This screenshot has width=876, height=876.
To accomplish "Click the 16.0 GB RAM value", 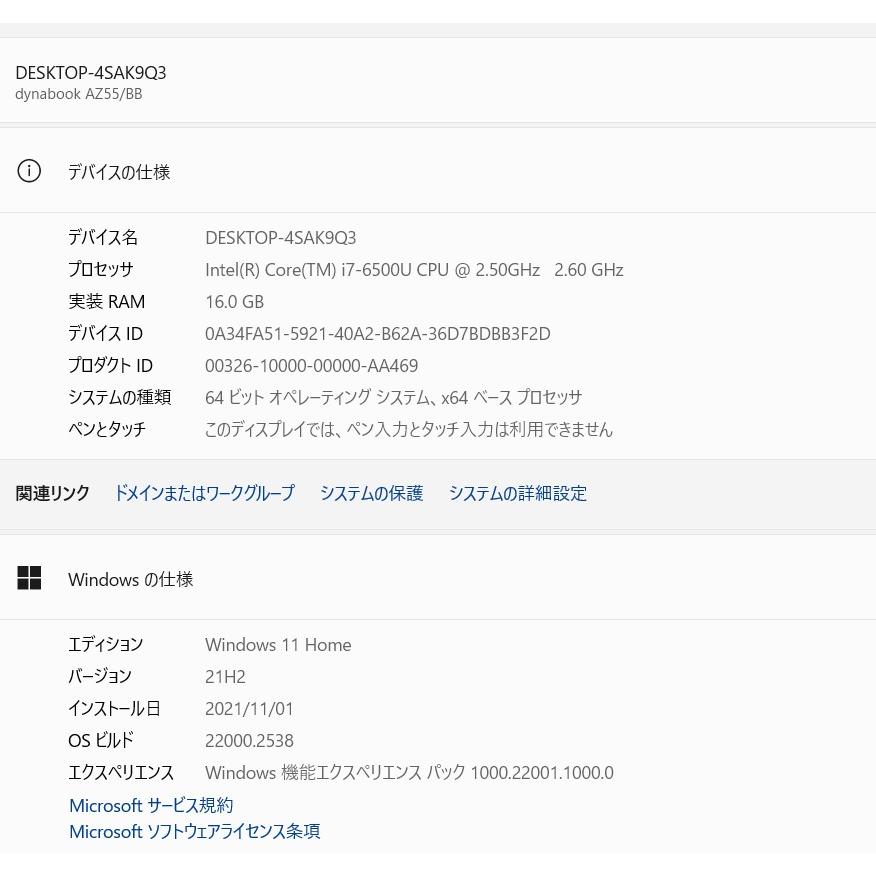I will click(x=234, y=301).
